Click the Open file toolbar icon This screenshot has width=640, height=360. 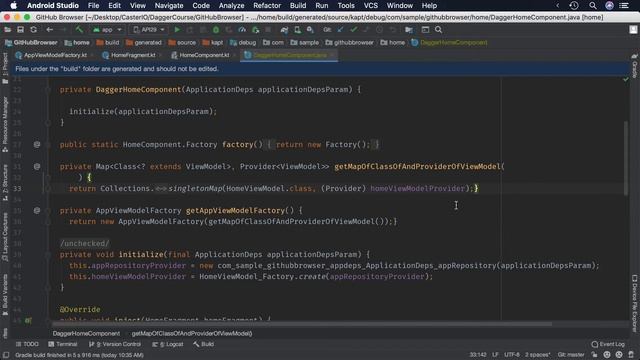7,30
